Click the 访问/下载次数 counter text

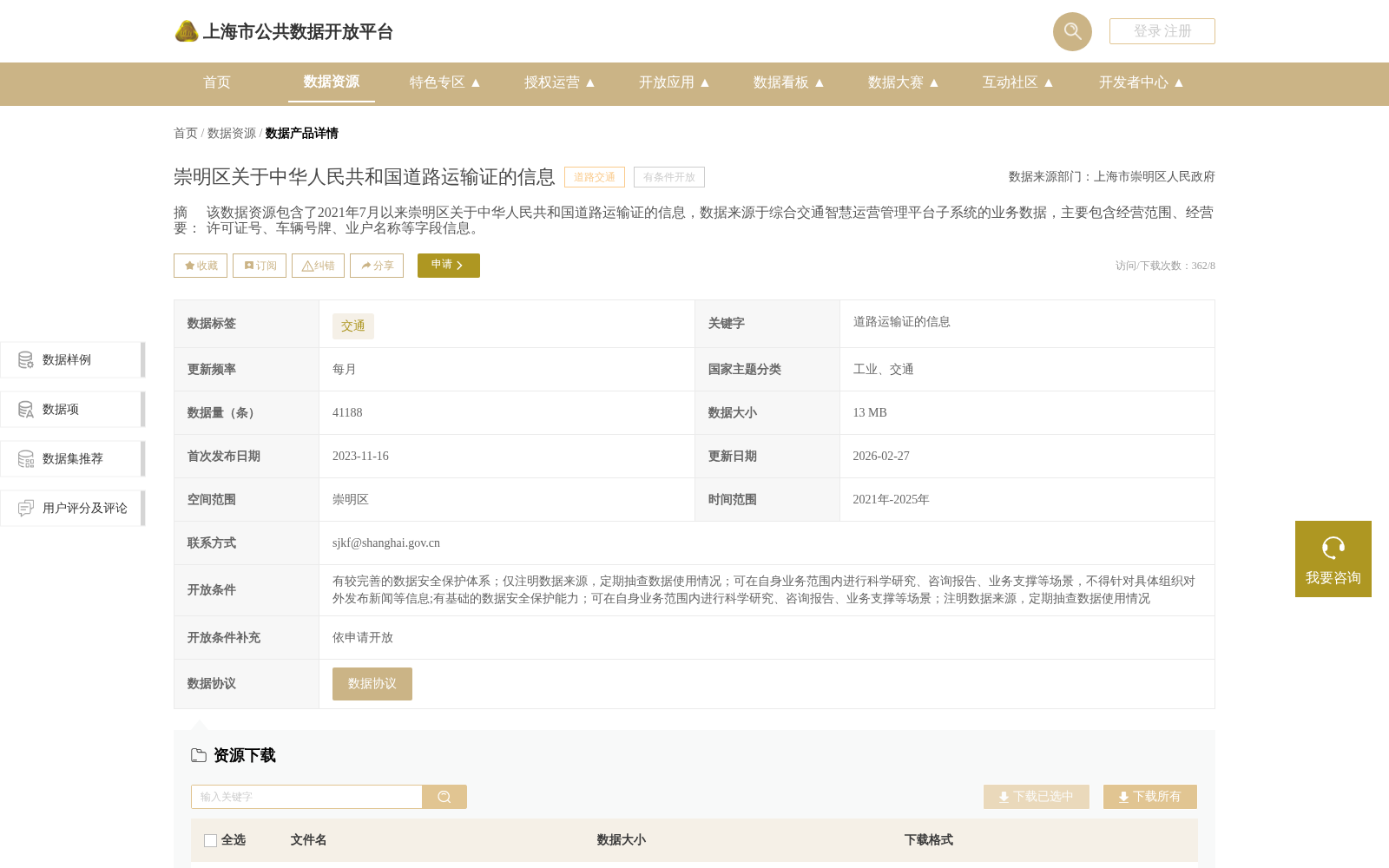coord(1165,266)
